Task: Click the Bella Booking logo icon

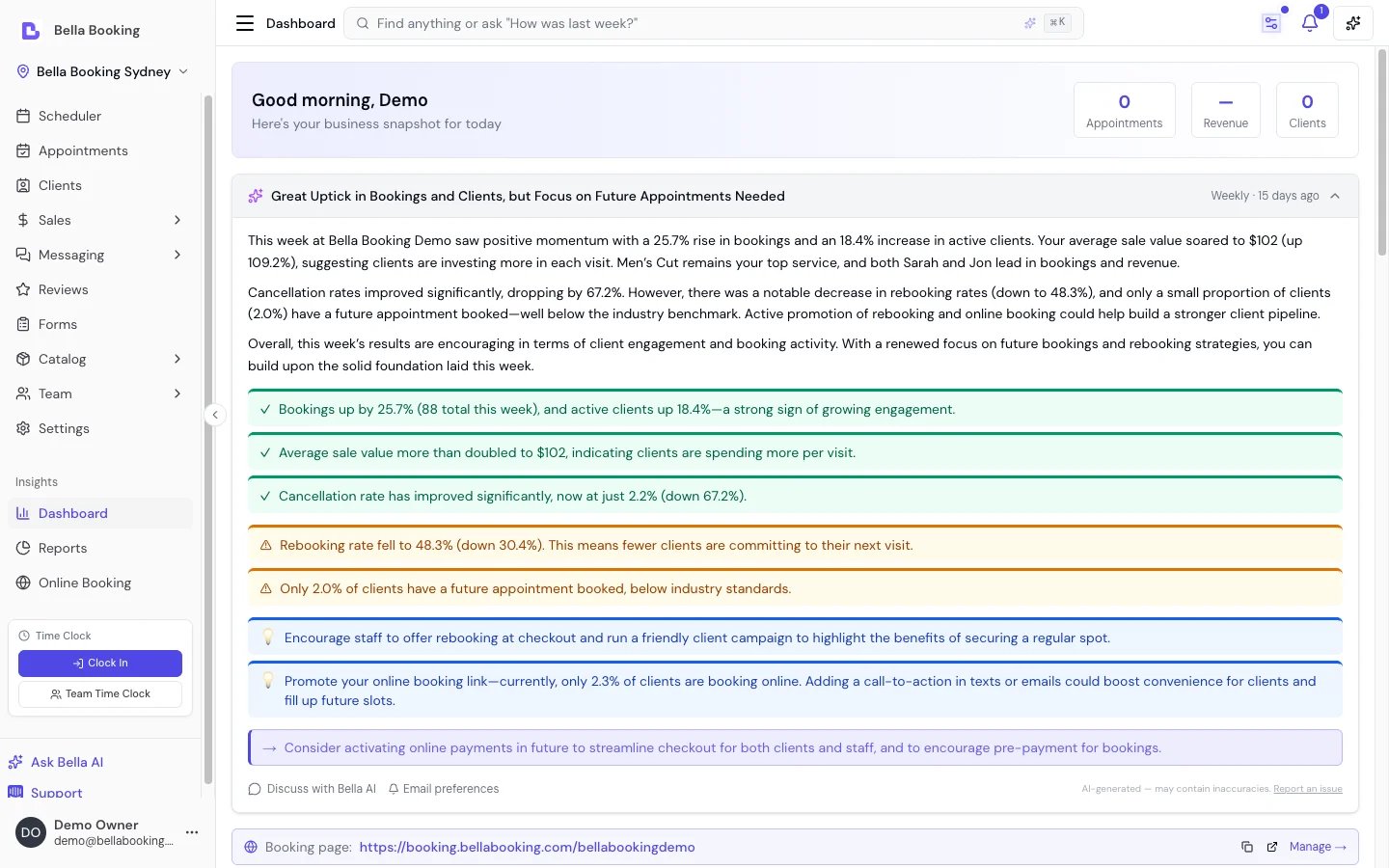Action: [31, 30]
